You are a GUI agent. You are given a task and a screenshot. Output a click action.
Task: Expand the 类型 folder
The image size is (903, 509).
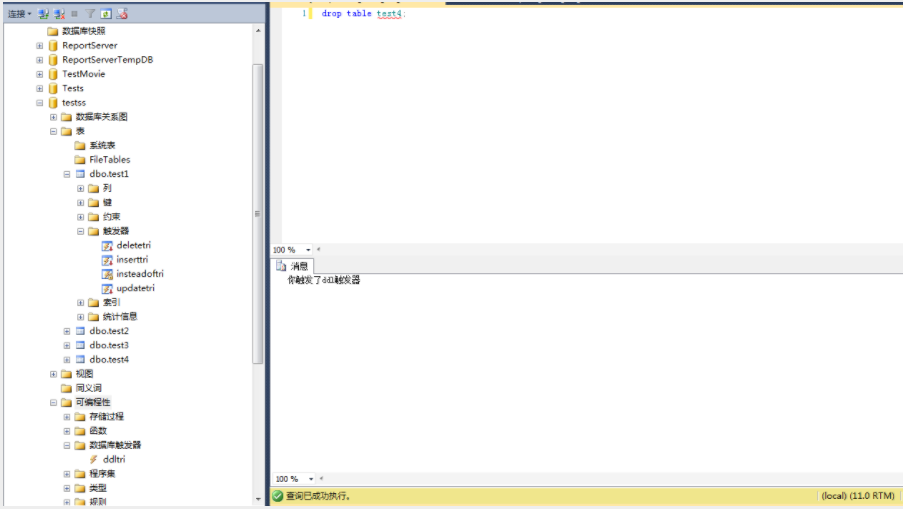66,488
